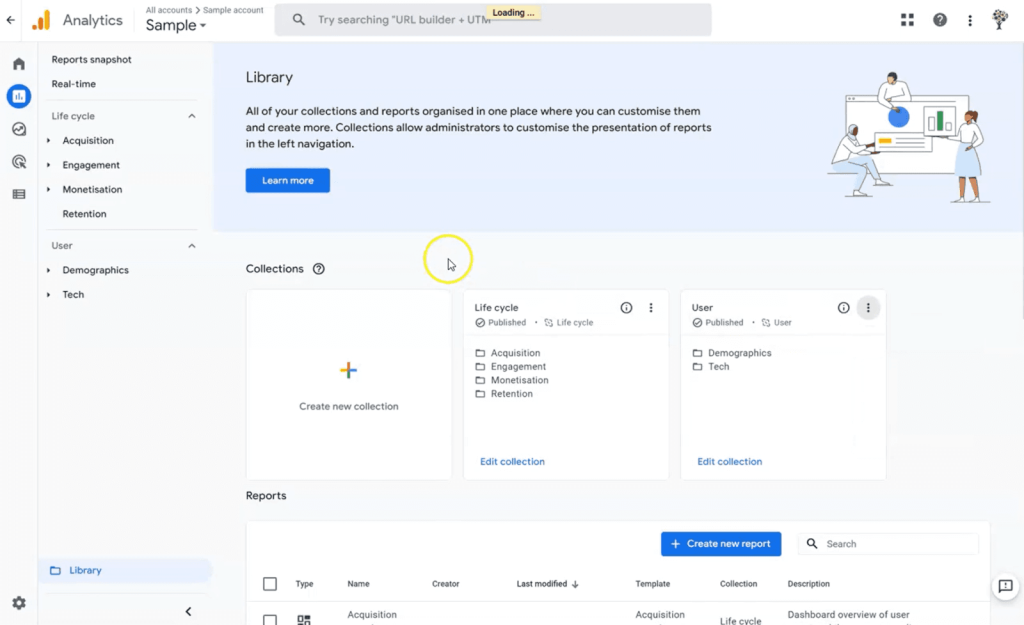Open Real-time report
Screen dimensions: 1024x625
pyautogui.click(x=74, y=84)
